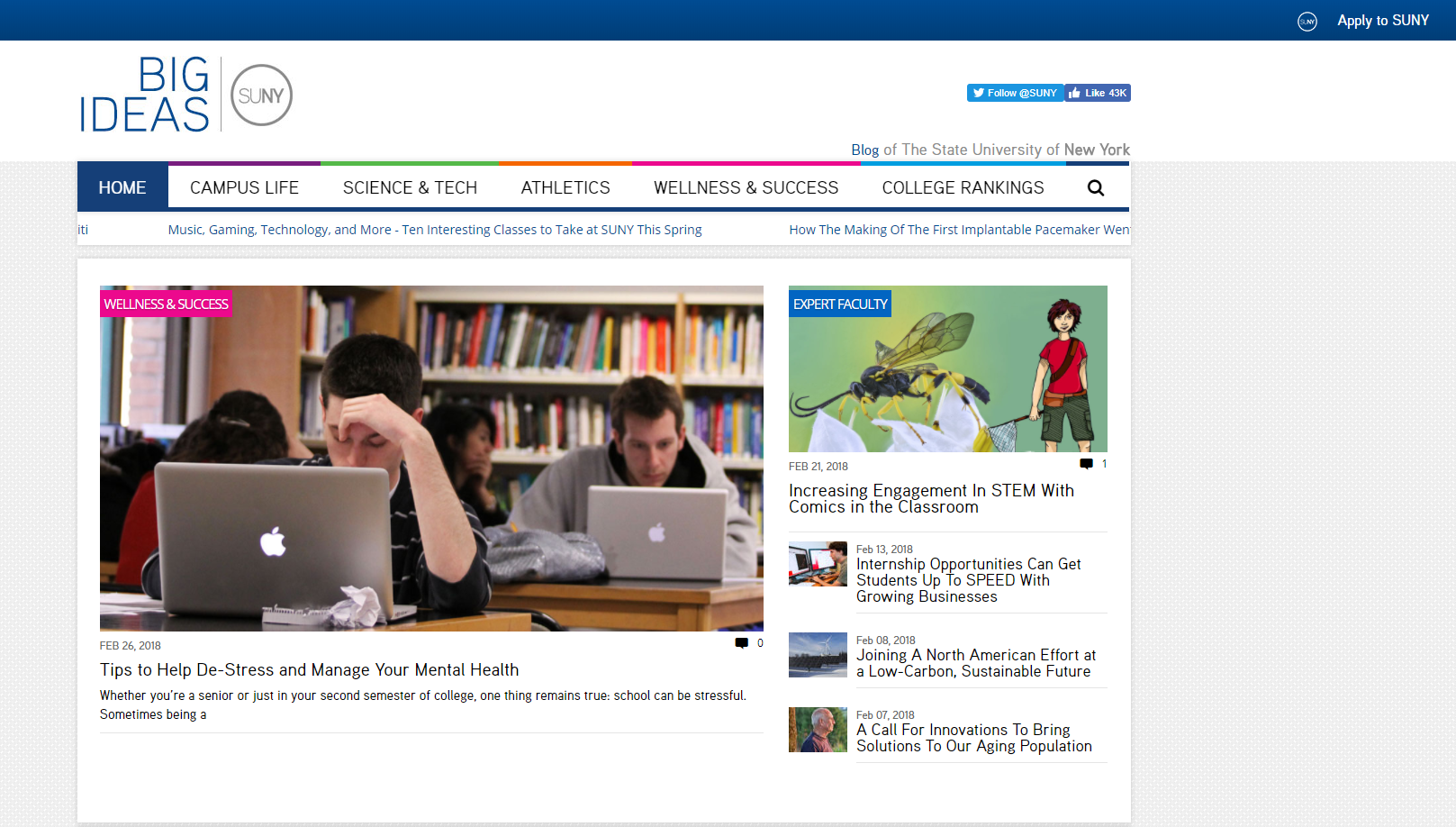Open ticker link about Implantable Pacemaker
Image resolution: width=1456 pixels, height=827 pixels.
959,230
